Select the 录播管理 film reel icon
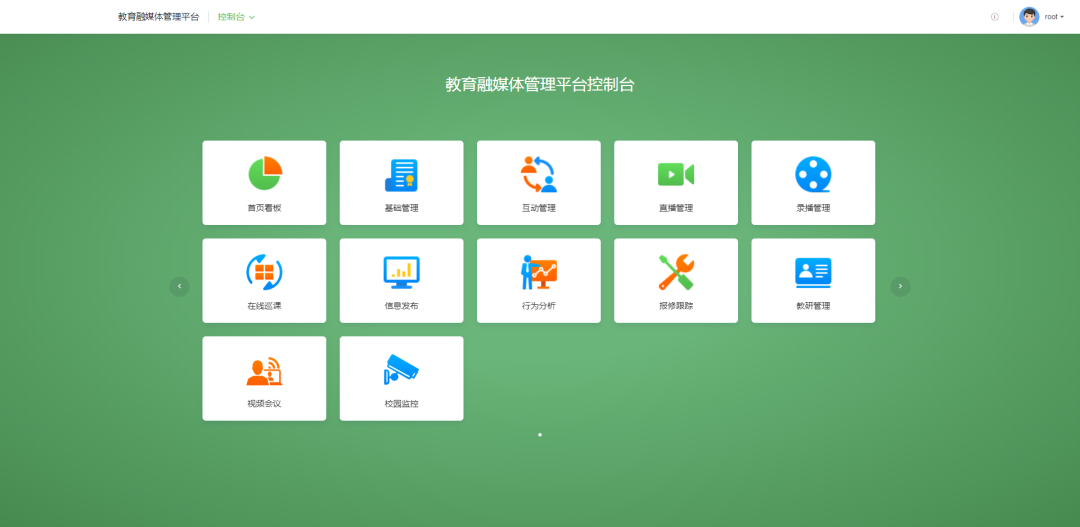1080x527 pixels. (x=813, y=174)
